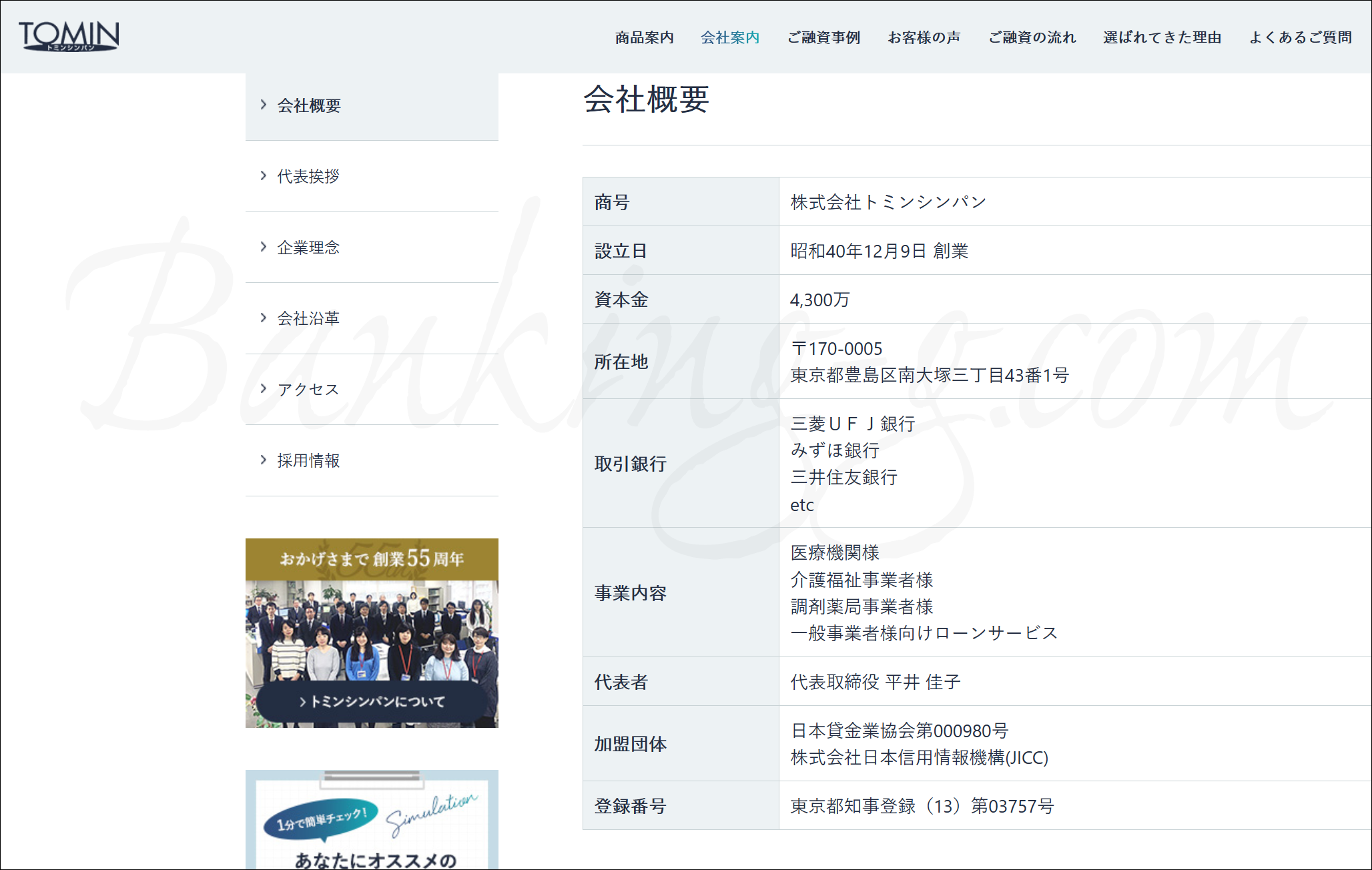
Task: Click the capital value 4,300万
Action: click(819, 300)
